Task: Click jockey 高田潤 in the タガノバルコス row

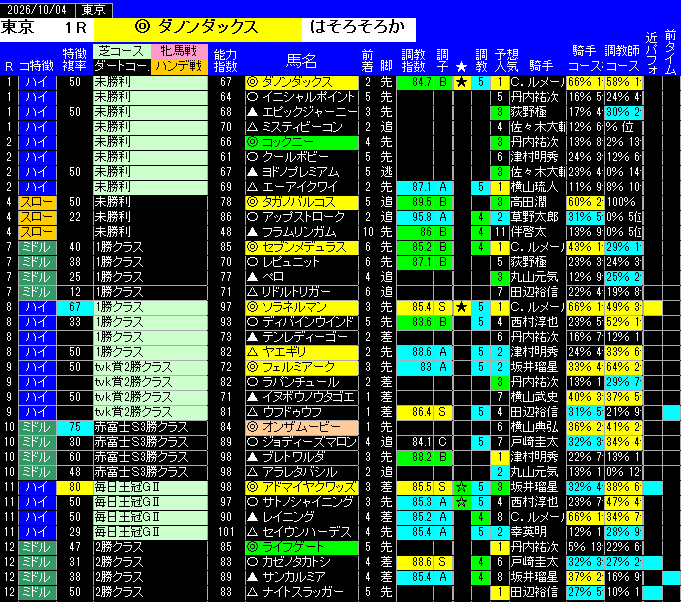Action: [529, 202]
